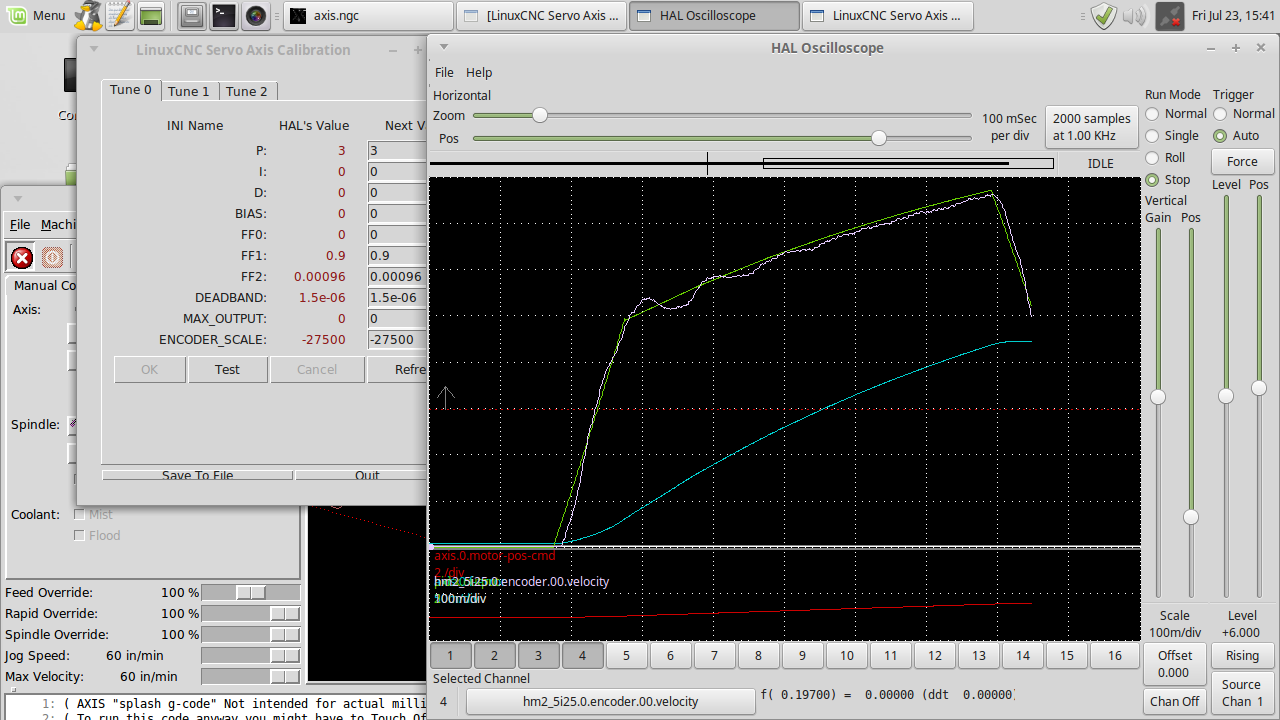Select oscilloscope channel 1
Image resolution: width=1280 pixels, height=720 pixels.
click(x=451, y=655)
